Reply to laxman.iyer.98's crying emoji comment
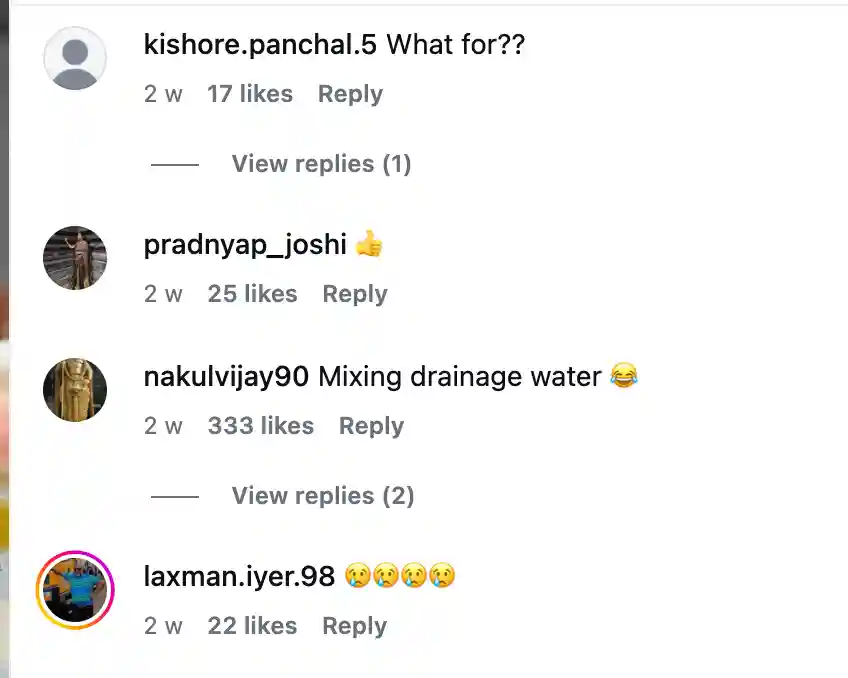This screenshot has height=678, width=848. pos(354,626)
